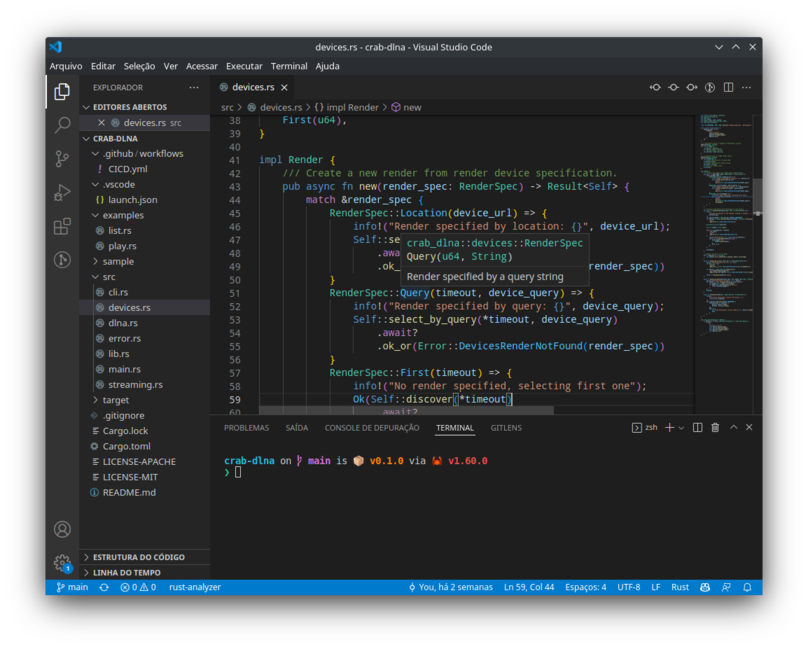Open Manage via the gear icon

[x=62, y=562]
